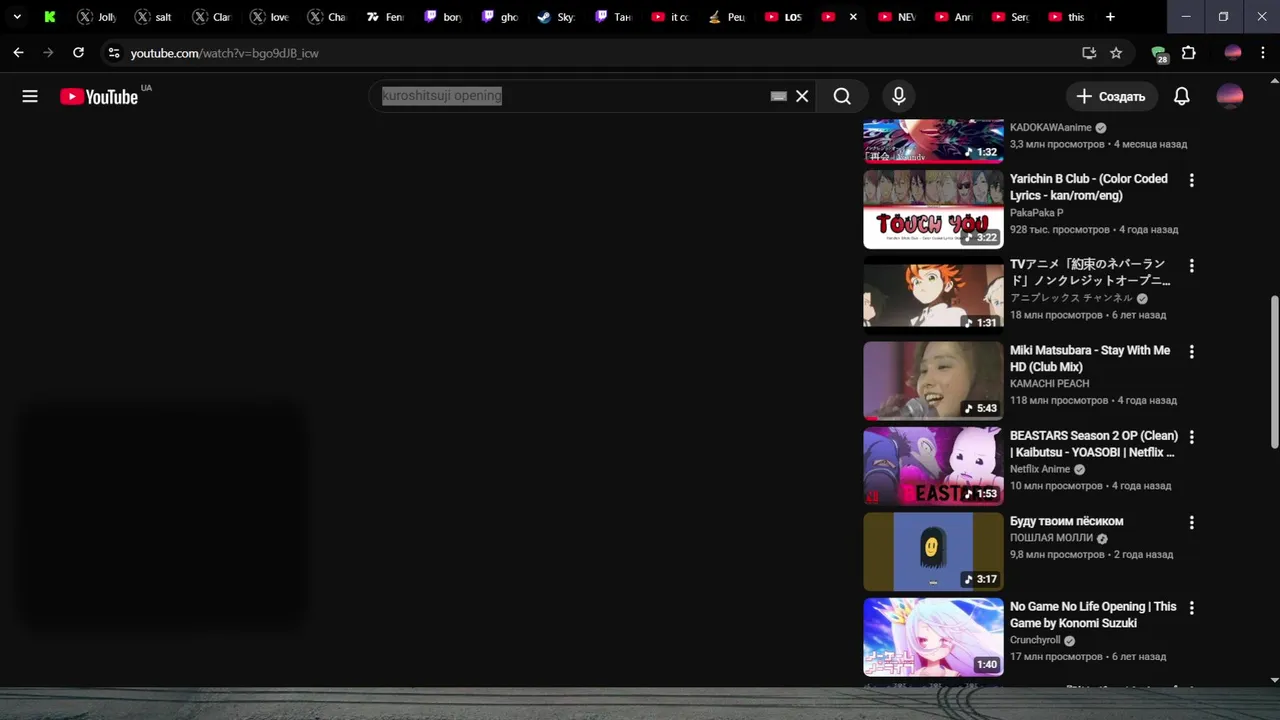Open more options for Yarichin B Club video
The height and width of the screenshot is (720, 1280).
[x=1191, y=180]
